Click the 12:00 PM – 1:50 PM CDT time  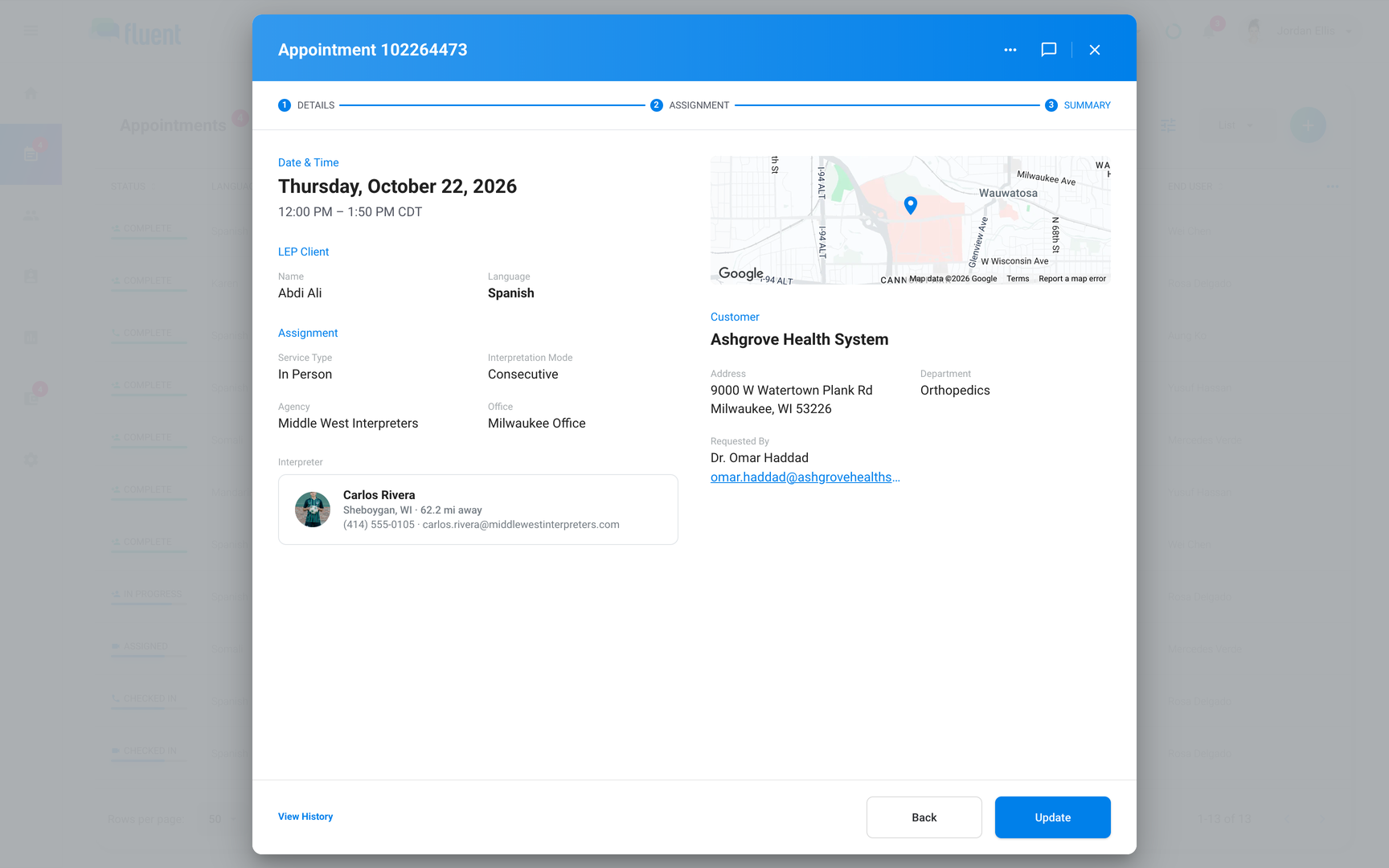[x=350, y=212]
